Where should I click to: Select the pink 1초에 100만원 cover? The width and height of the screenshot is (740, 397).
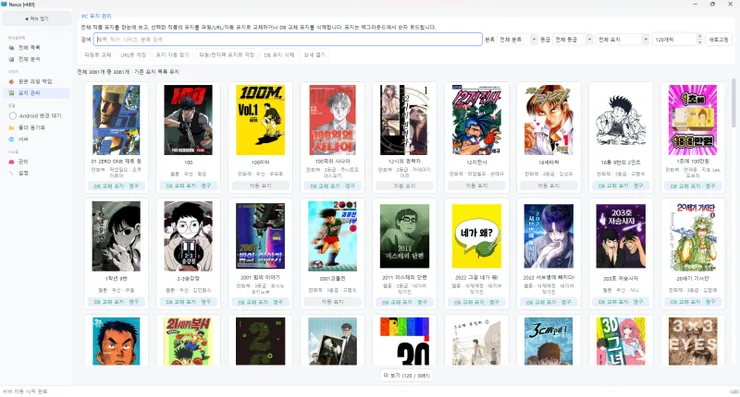click(692, 120)
